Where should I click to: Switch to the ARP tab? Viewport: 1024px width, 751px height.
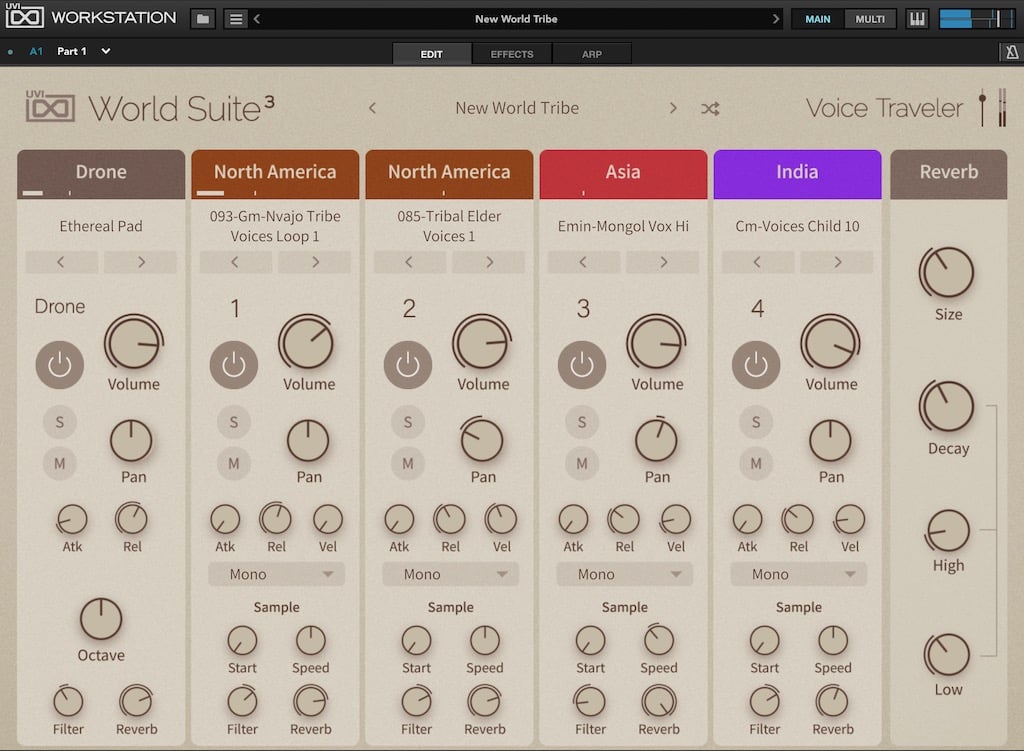pos(592,54)
